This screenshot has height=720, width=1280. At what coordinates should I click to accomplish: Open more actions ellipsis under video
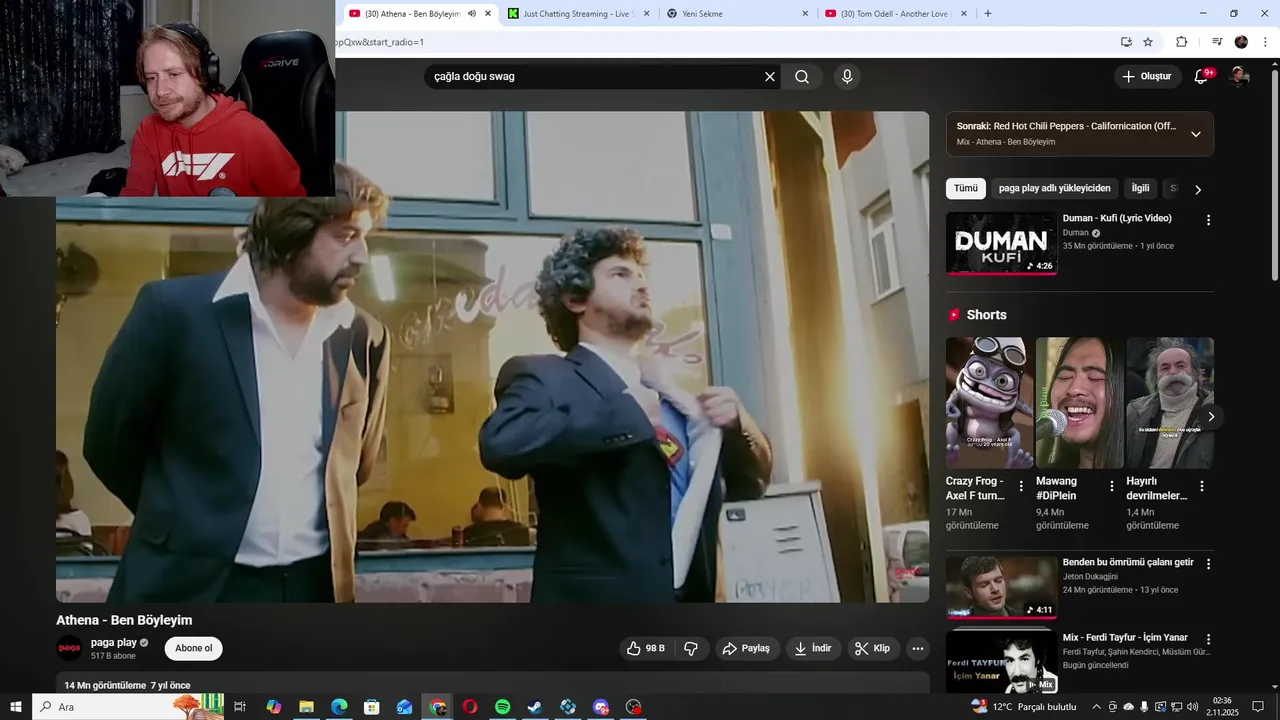918,648
